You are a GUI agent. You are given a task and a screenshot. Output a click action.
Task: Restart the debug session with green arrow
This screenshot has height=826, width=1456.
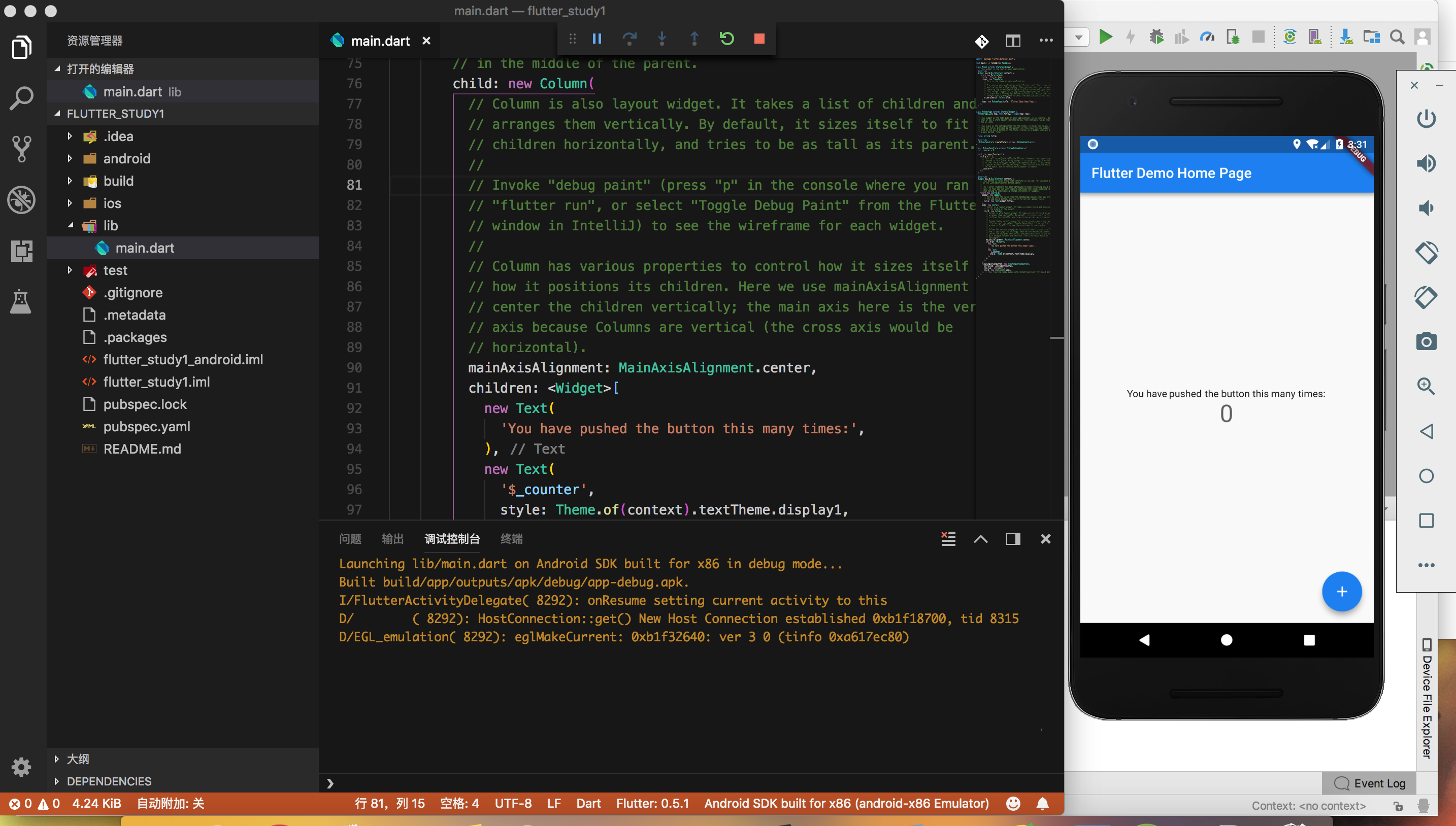726,39
